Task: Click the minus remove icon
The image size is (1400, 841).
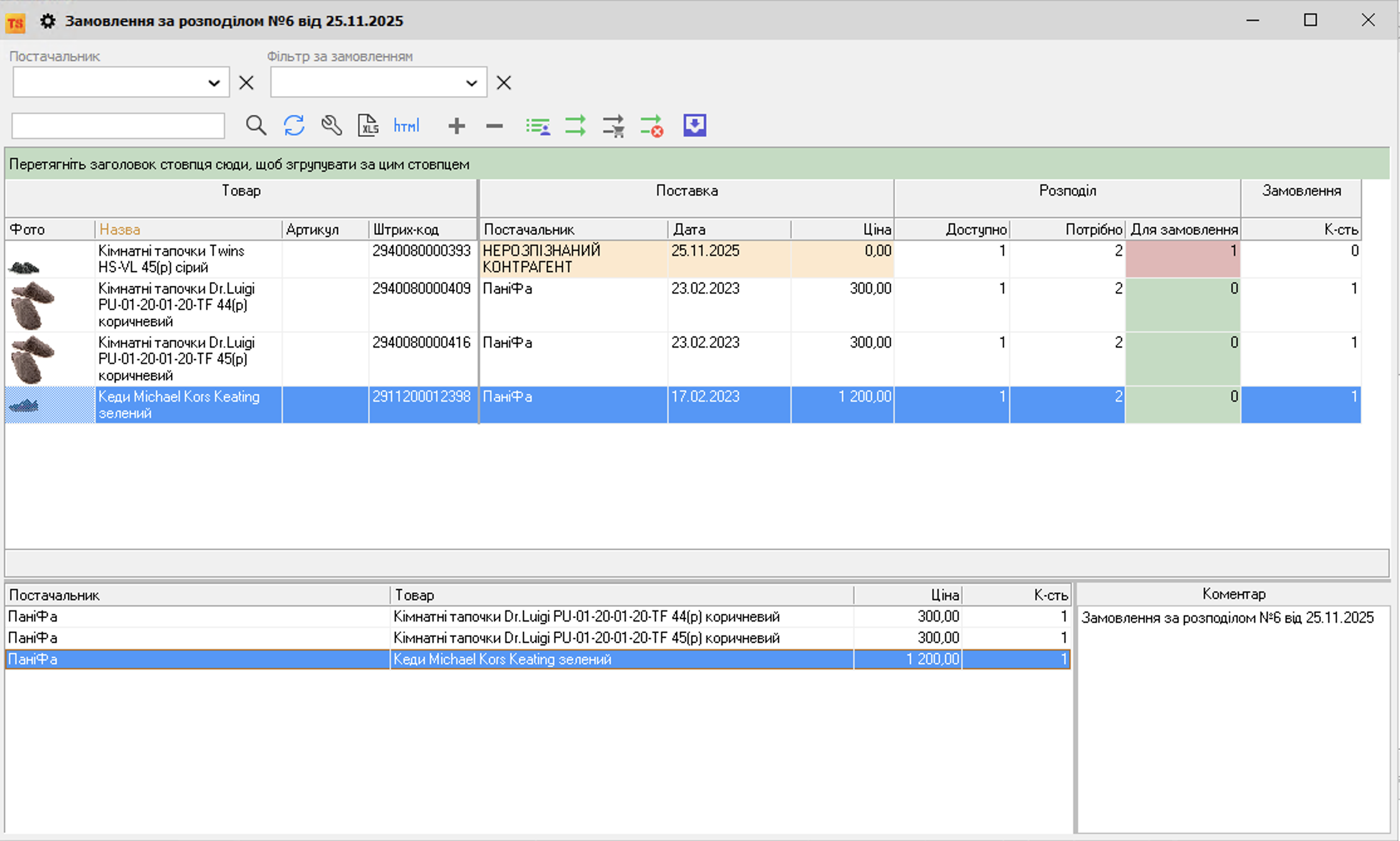Action: point(495,126)
